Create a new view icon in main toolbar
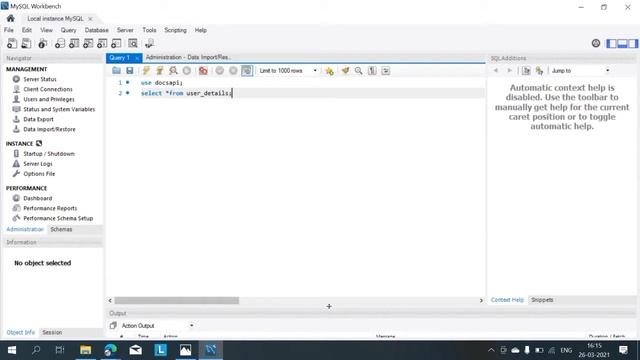Image resolution: width=640 pixels, height=360 pixels. 88,43
